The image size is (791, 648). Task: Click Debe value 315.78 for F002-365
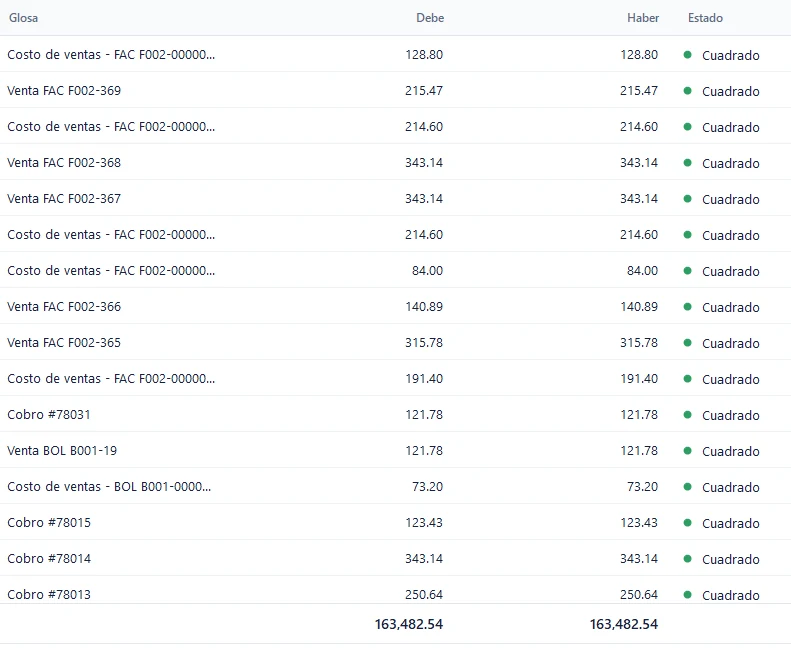click(x=424, y=342)
